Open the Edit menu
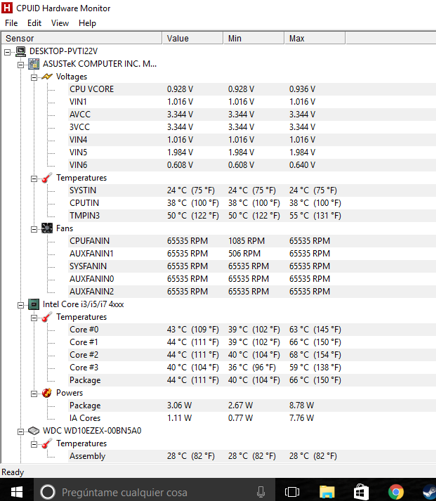Screen dimensions: 436x501 click(34, 23)
